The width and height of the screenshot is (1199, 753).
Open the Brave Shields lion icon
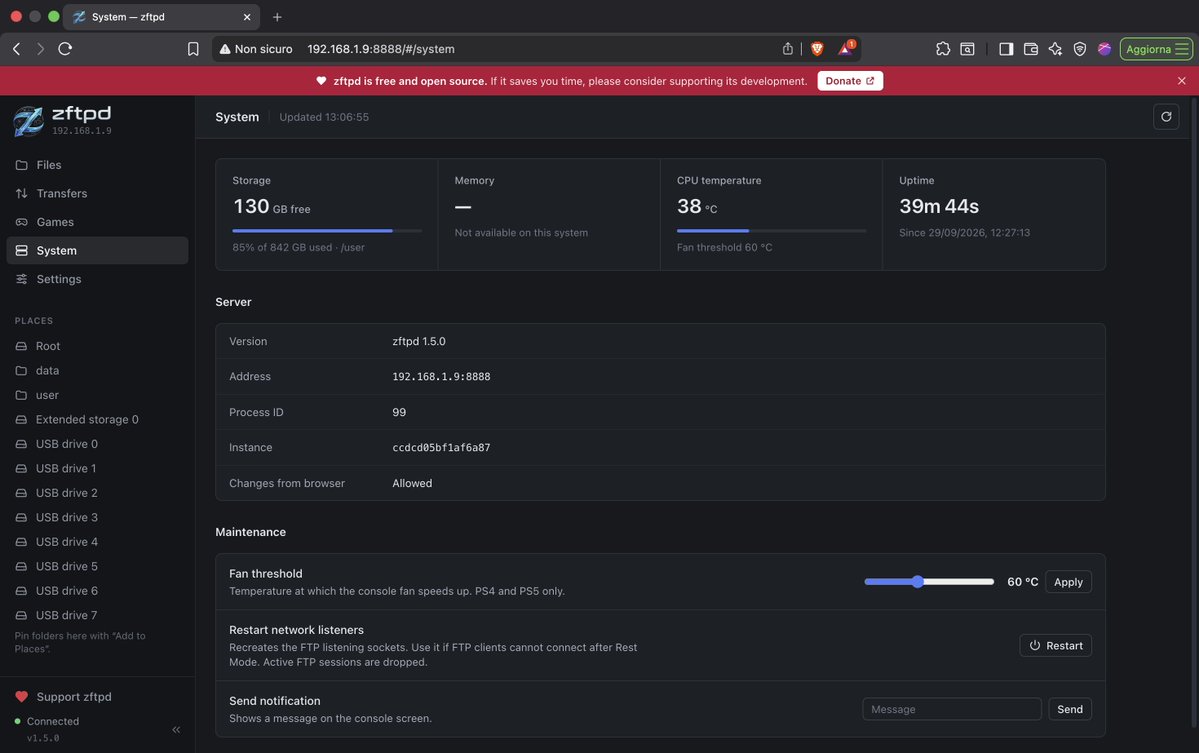[x=817, y=49]
